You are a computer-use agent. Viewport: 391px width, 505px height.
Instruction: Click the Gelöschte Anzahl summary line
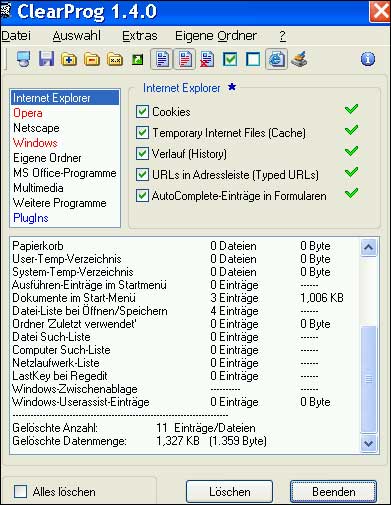point(134,428)
